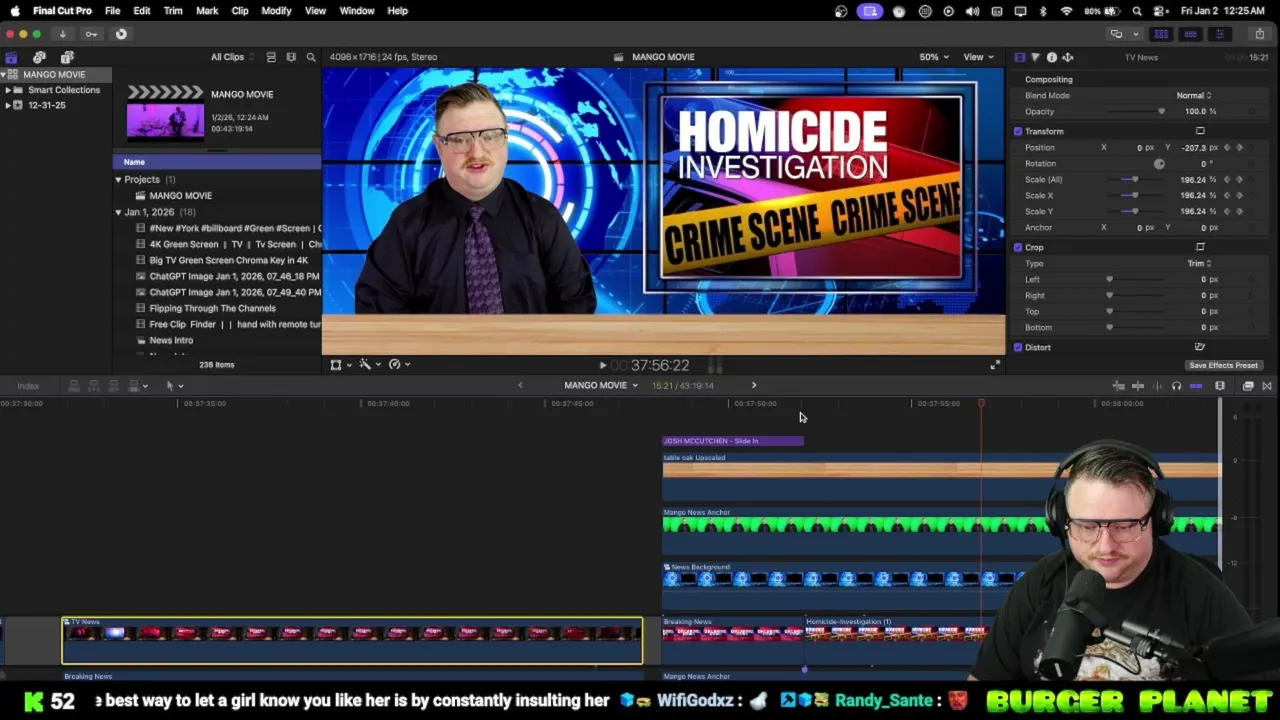Open the Photos and Audio sidebar

point(39,57)
